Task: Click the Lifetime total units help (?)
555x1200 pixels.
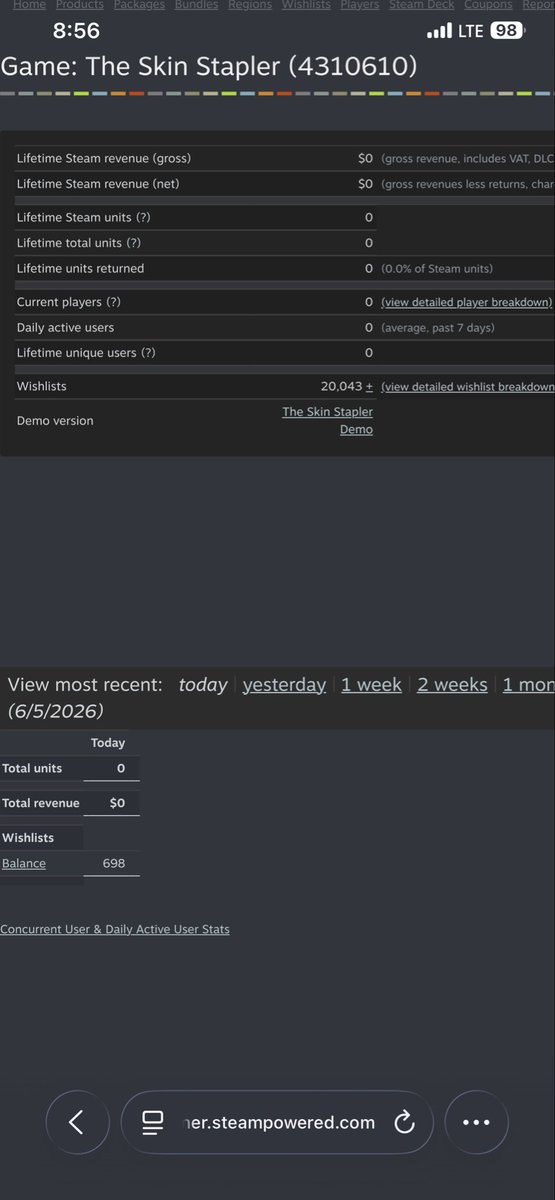Action: pyautogui.click(x=132, y=243)
